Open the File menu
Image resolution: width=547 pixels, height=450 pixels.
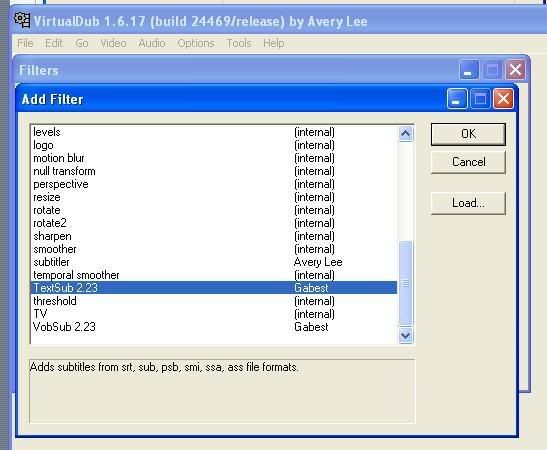(25, 43)
